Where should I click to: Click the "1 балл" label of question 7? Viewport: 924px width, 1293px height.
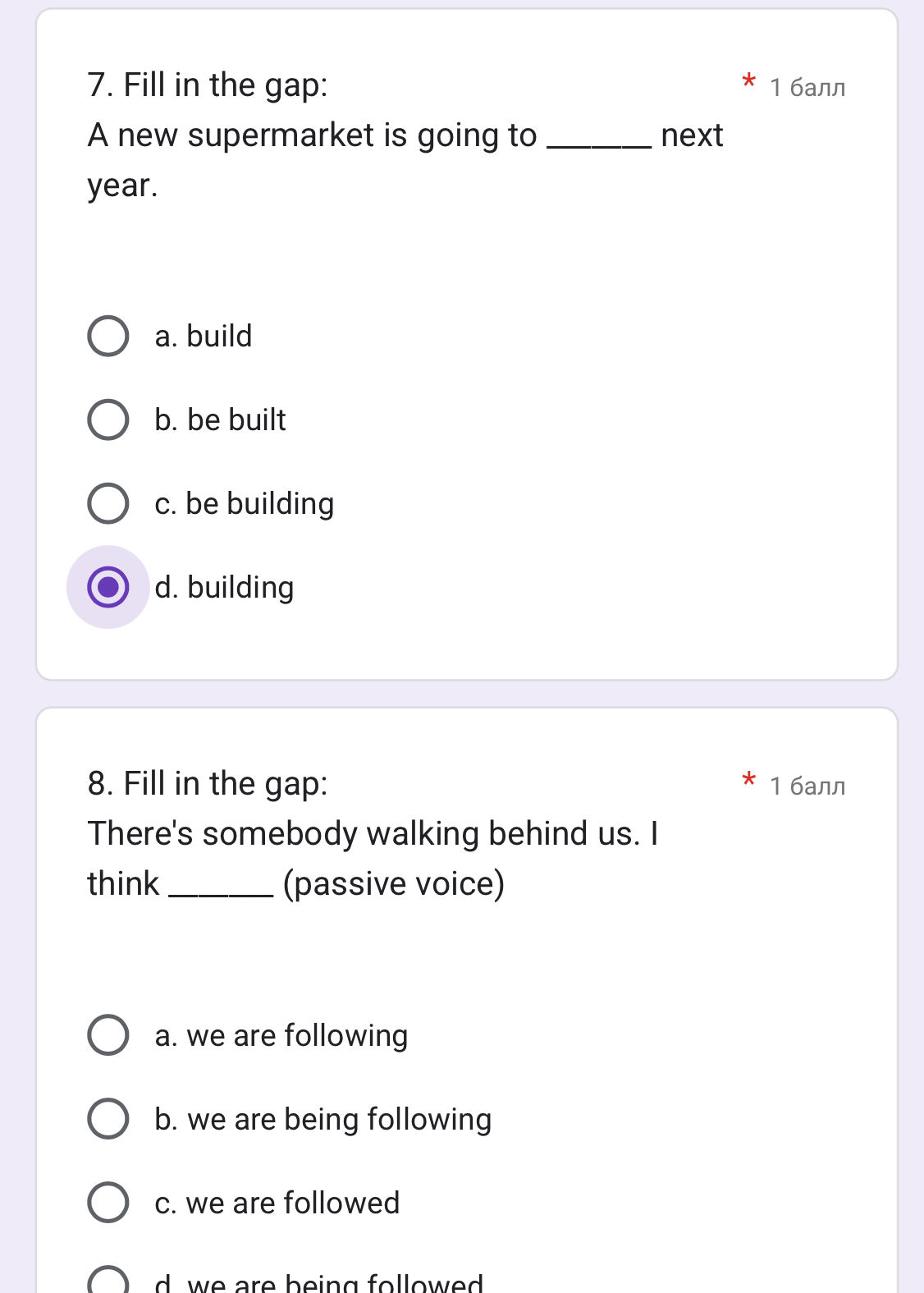807,87
